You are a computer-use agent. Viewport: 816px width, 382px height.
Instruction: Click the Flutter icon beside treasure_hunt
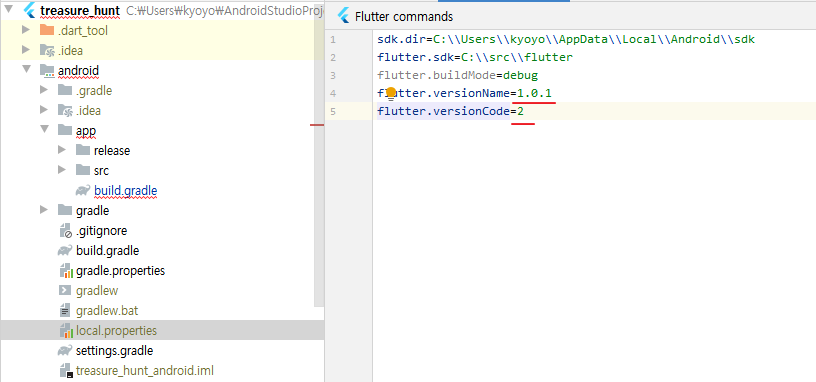tap(30, 10)
